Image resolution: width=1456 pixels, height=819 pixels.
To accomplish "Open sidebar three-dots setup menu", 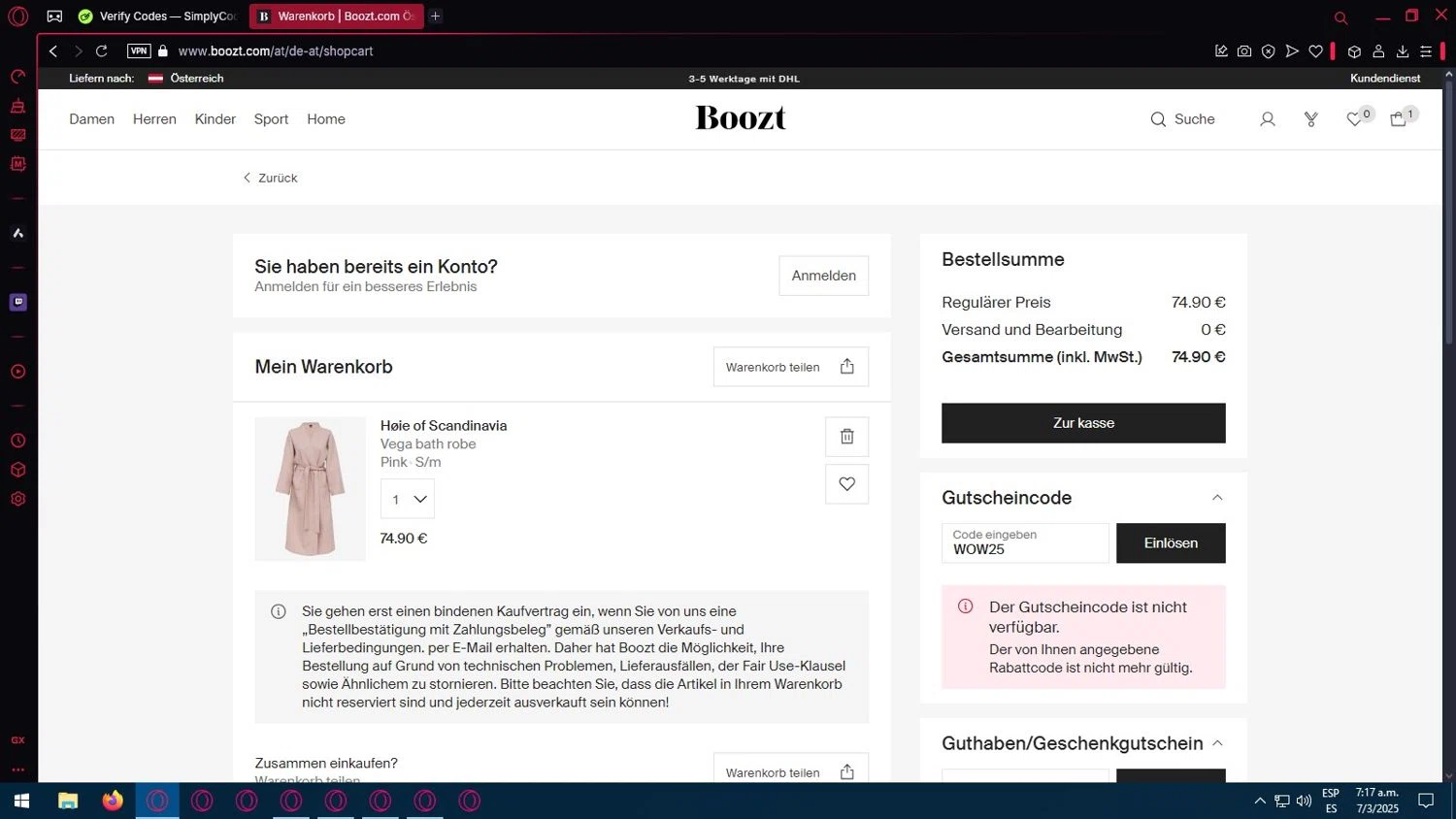I will 17,770.
